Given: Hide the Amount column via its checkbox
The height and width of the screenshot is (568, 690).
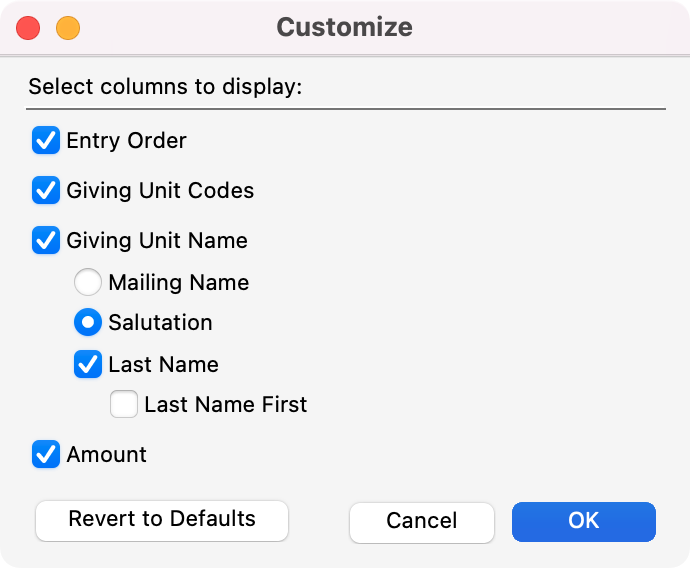Looking at the screenshot, I should (46, 454).
